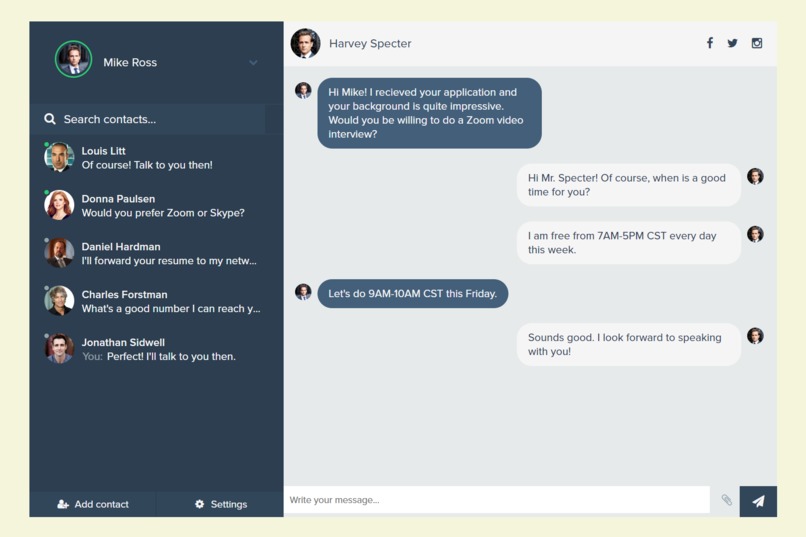Click 'What's a good number' preview text
Viewport: 806px width, 537px height.
tap(171, 308)
